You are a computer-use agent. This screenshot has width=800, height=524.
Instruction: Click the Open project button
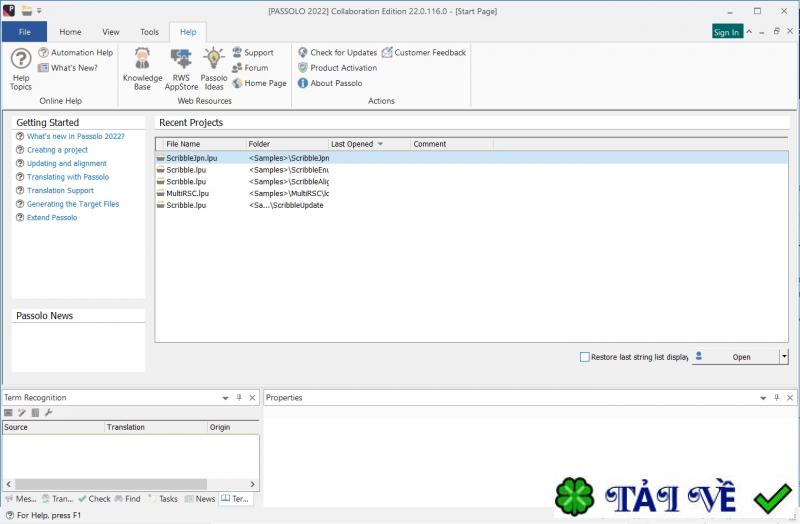coord(736,357)
